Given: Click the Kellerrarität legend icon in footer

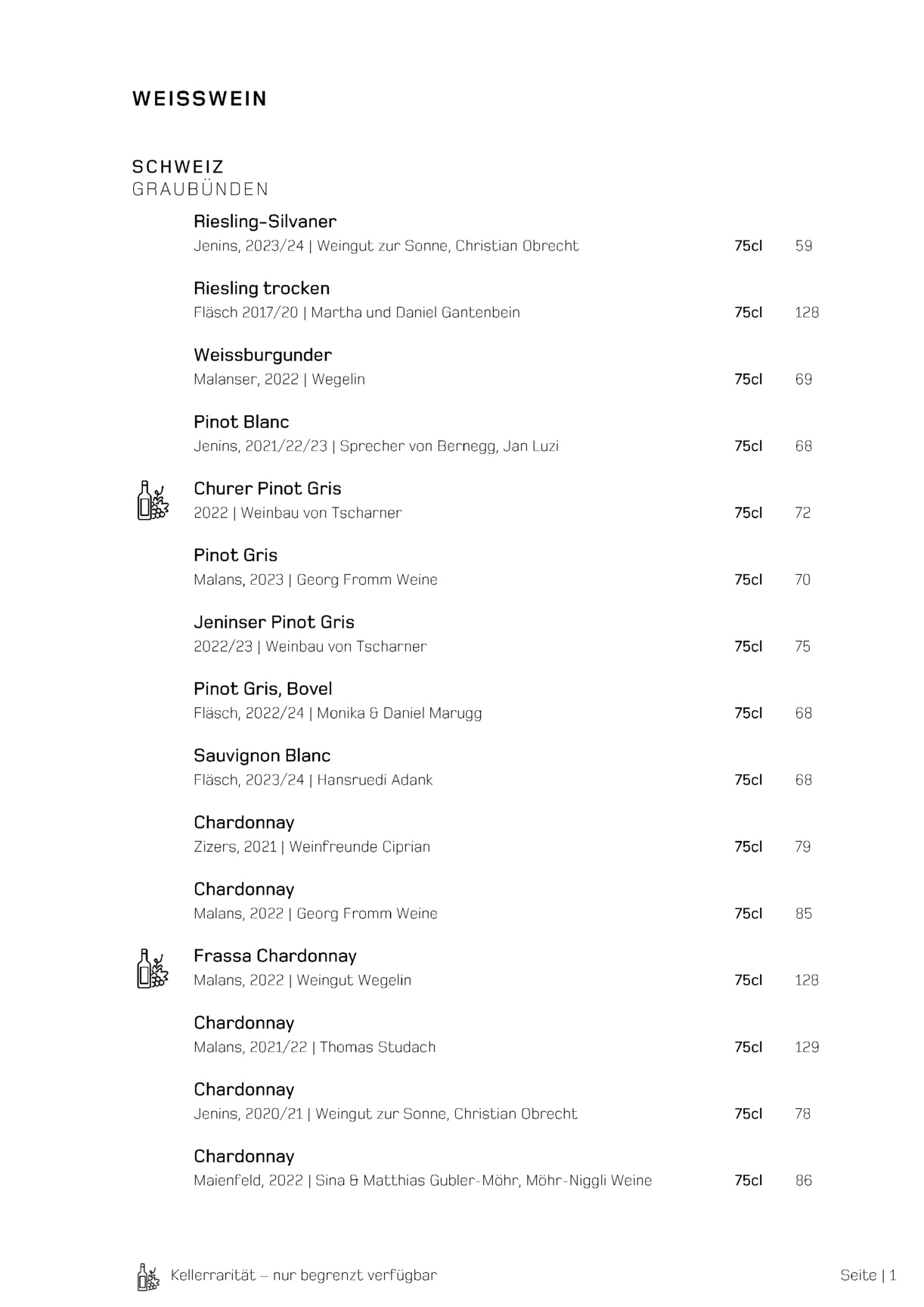Looking at the screenshot, I should 148,1277.
